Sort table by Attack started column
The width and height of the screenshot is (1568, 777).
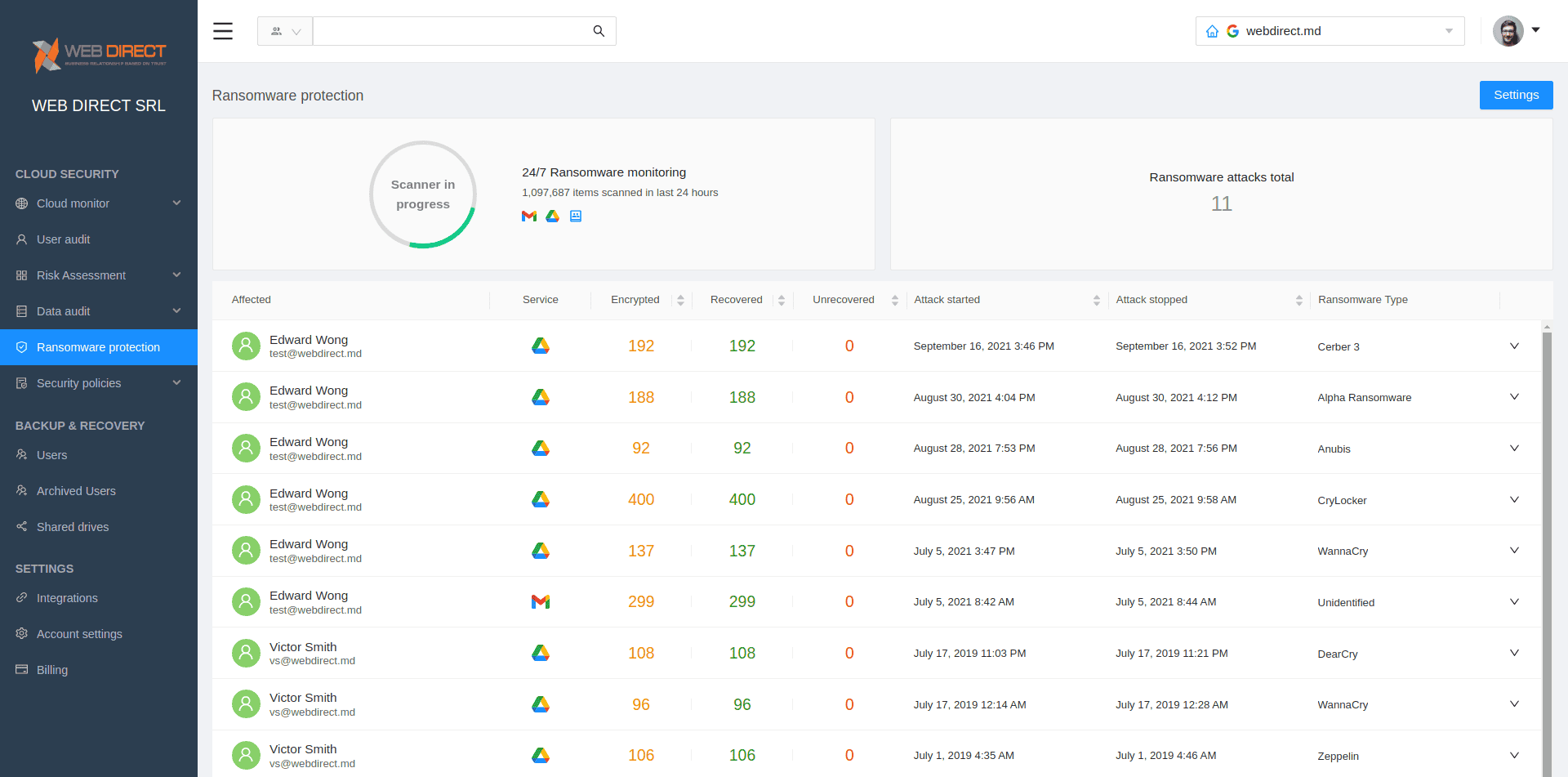pos(1096,301)
